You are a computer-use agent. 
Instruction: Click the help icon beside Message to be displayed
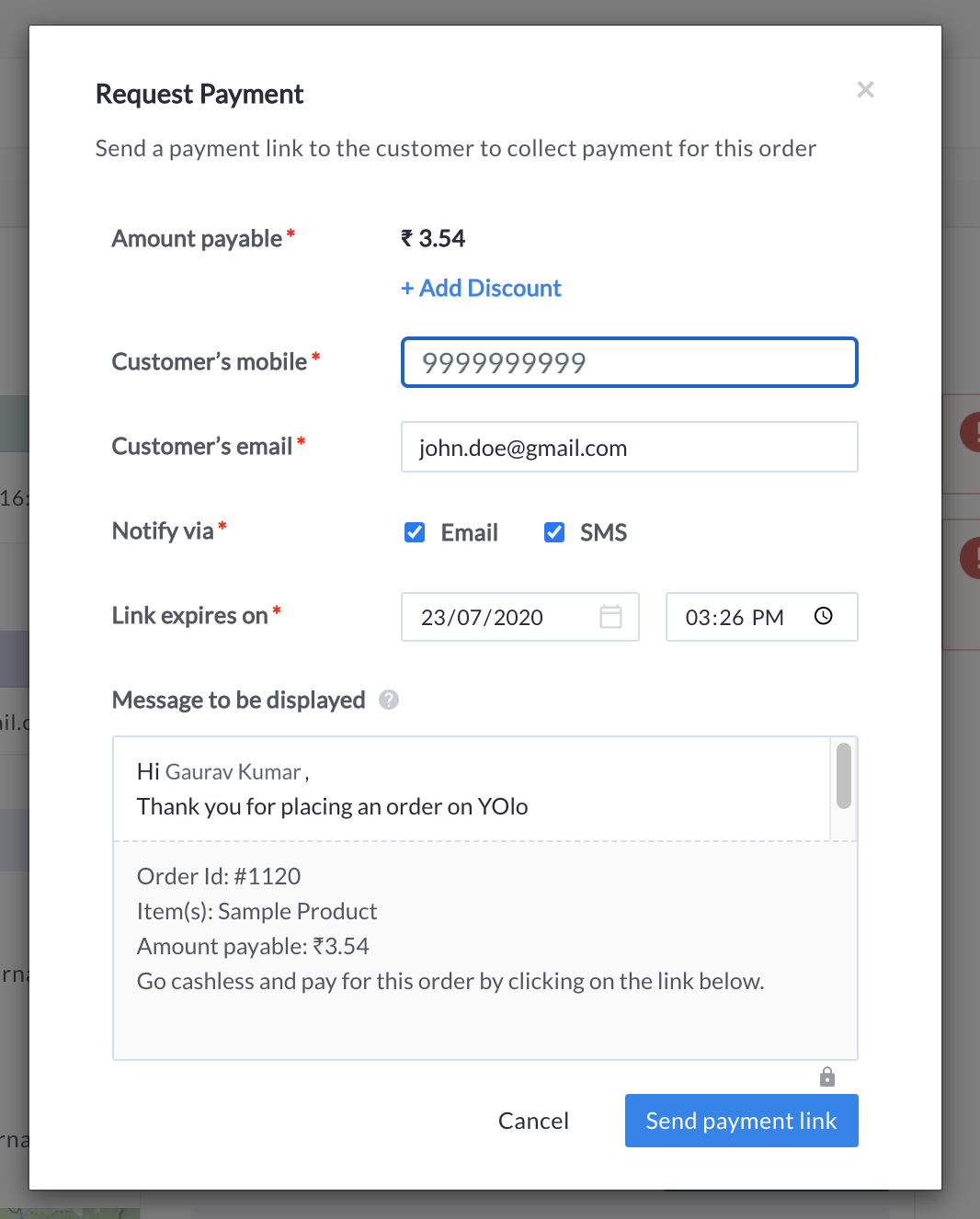coord(389,700)
